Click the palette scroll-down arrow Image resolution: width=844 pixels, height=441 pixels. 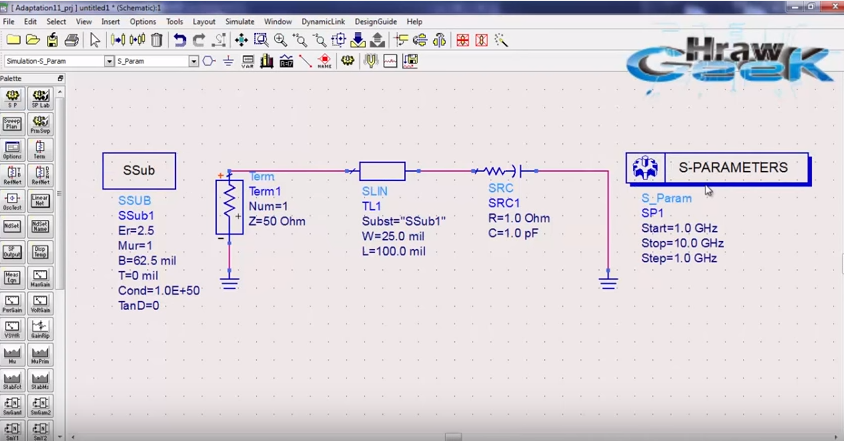pyautogui.click(x=60, y=437)
